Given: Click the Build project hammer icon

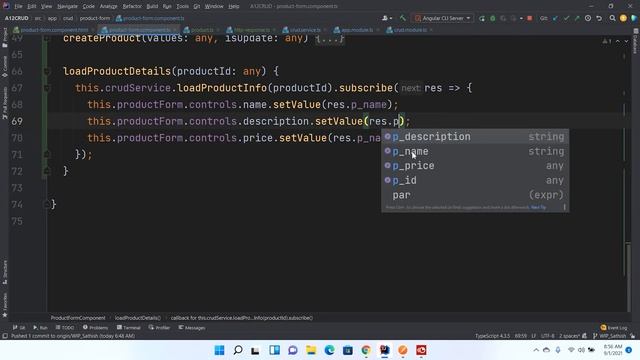Looking at the screenshot, I should click(403, 18).
